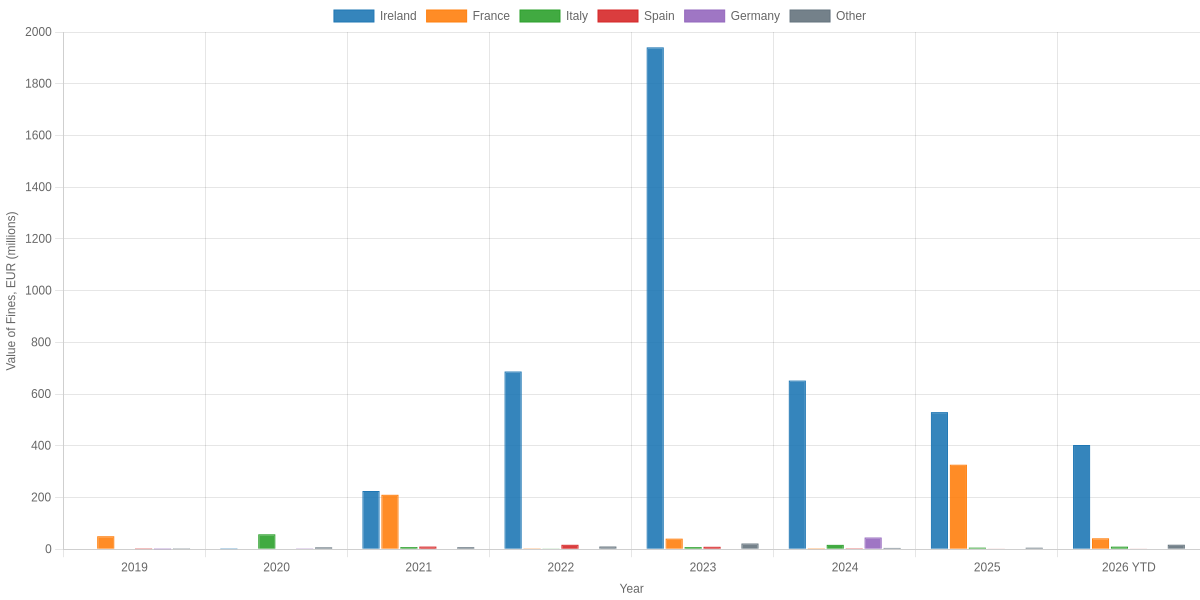The width and height of the screenshot is (1200, 600).
Task: Click the purple Germany bar for 2024
Action: [x=873, y=543]
